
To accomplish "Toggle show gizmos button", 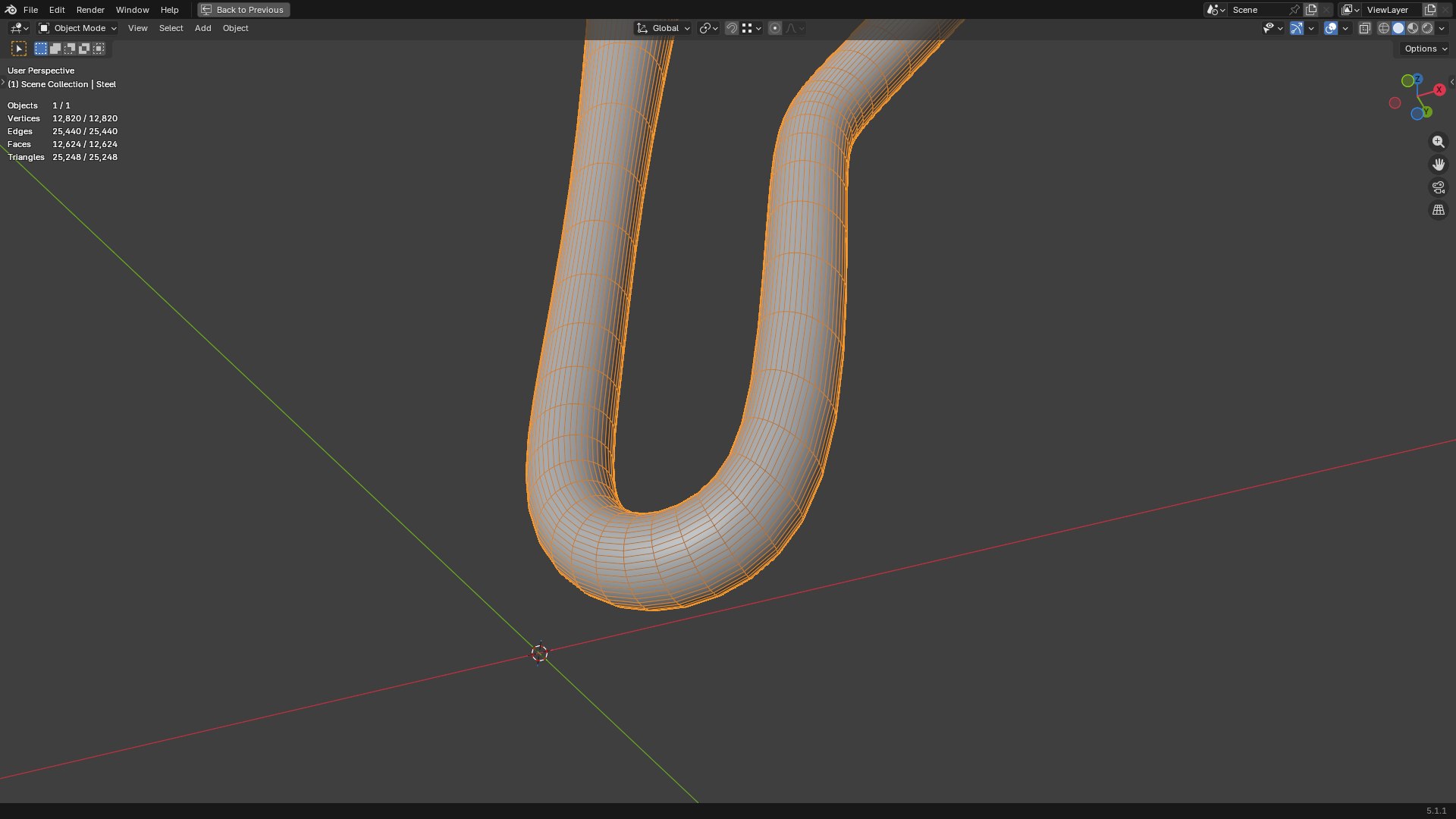I will click(x=1297, y=28).
